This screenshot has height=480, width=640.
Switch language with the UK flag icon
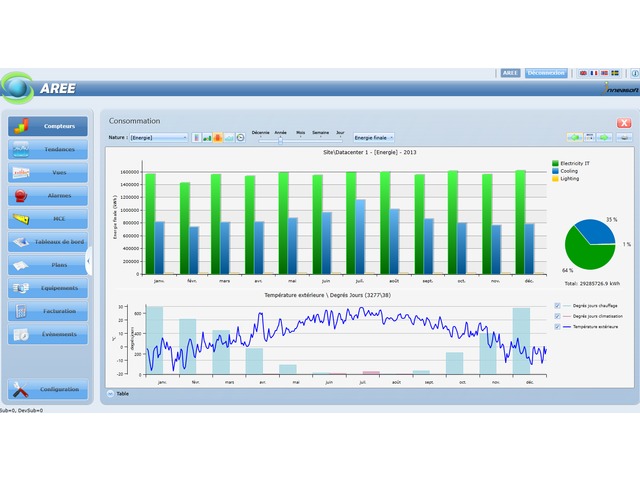point(584,73)
